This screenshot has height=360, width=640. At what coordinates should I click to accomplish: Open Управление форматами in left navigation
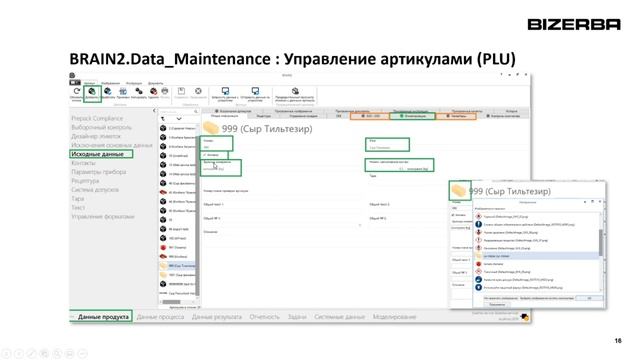(x=103, y=217)
